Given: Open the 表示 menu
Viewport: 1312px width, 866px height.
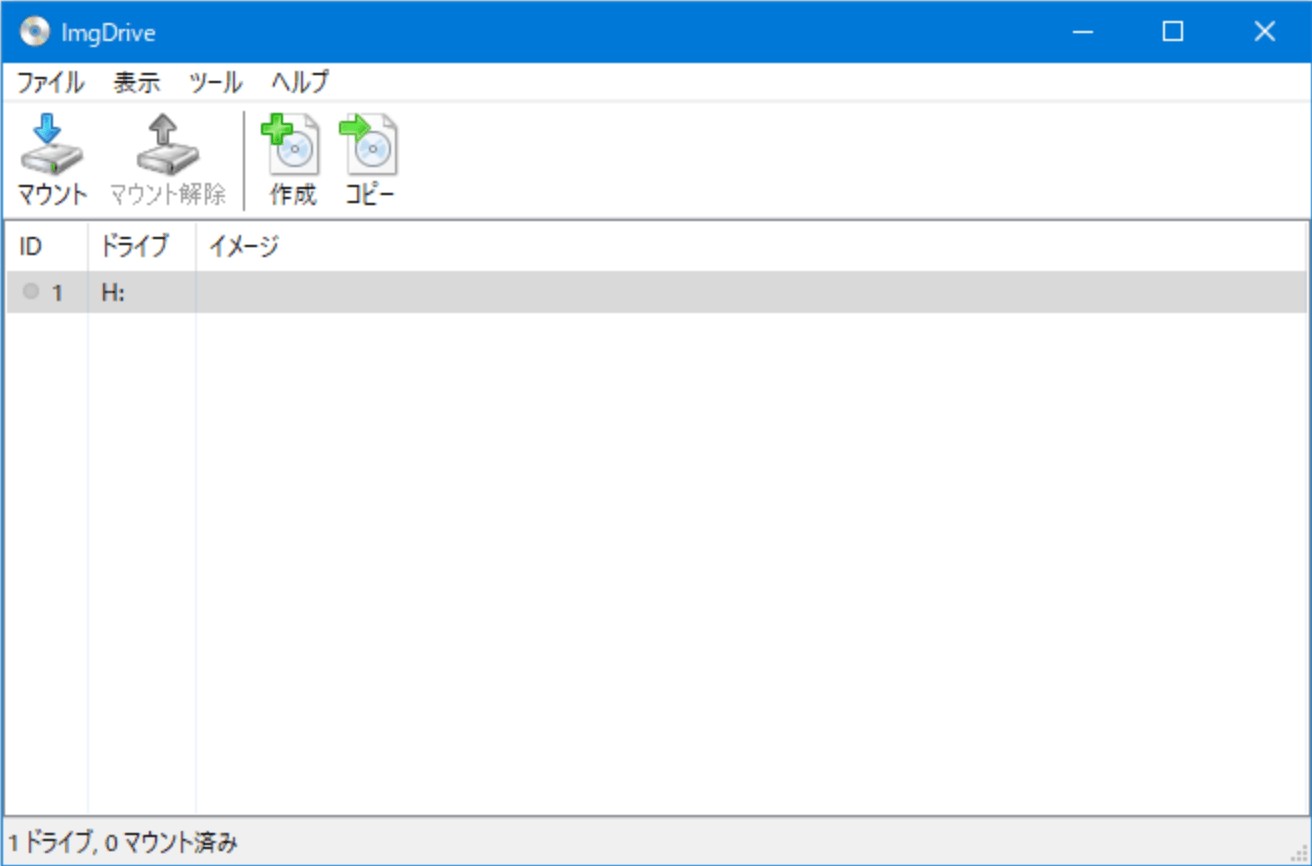Looking at the screenshot, I should pyautogui.click(x=137, y=82).
